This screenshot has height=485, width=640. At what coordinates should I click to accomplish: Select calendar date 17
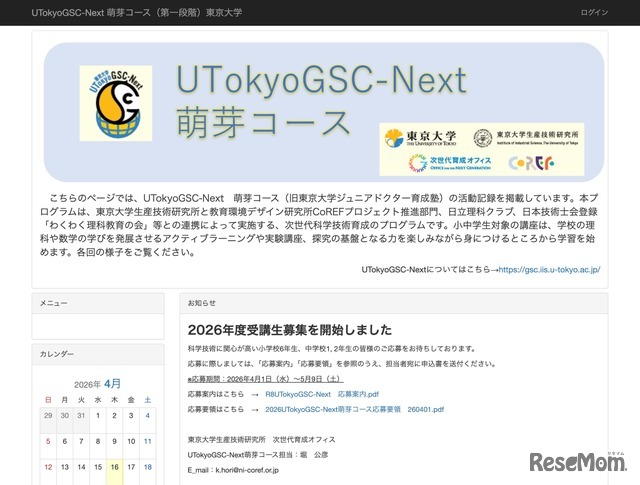point(131,467)
